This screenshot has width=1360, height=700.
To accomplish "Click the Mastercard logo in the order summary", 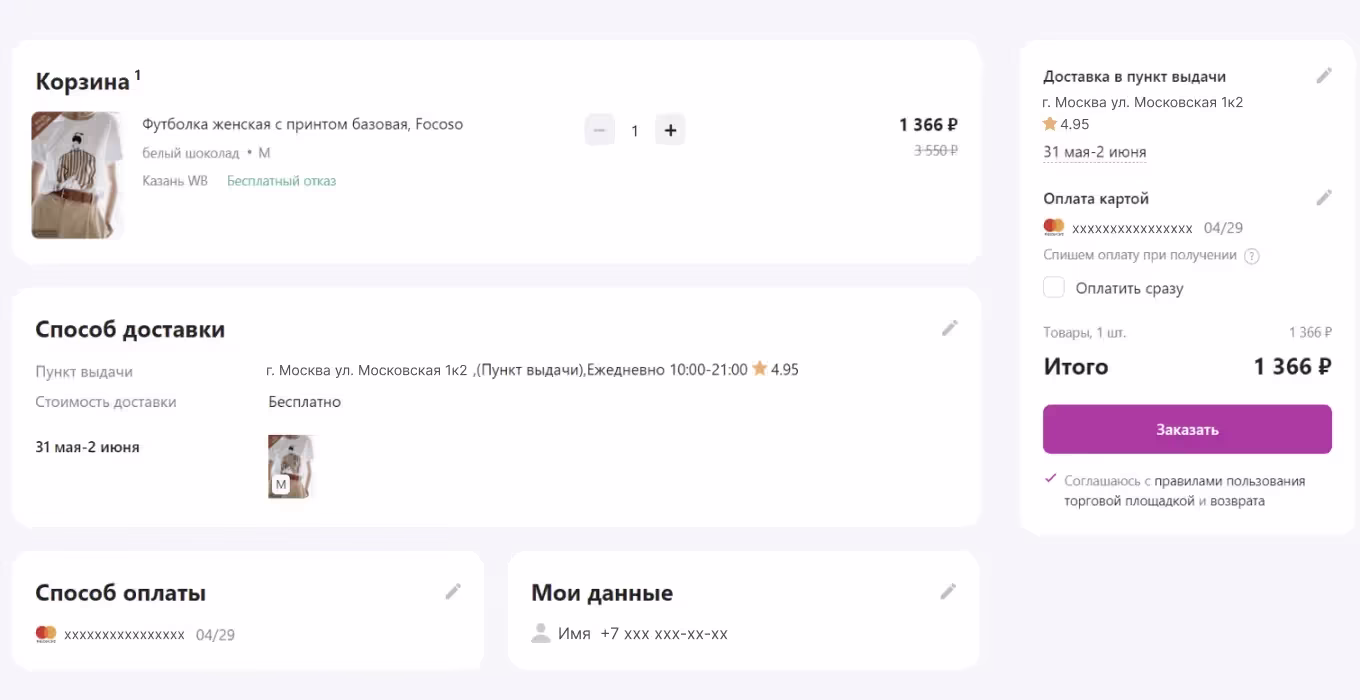I will [1053, 227].
